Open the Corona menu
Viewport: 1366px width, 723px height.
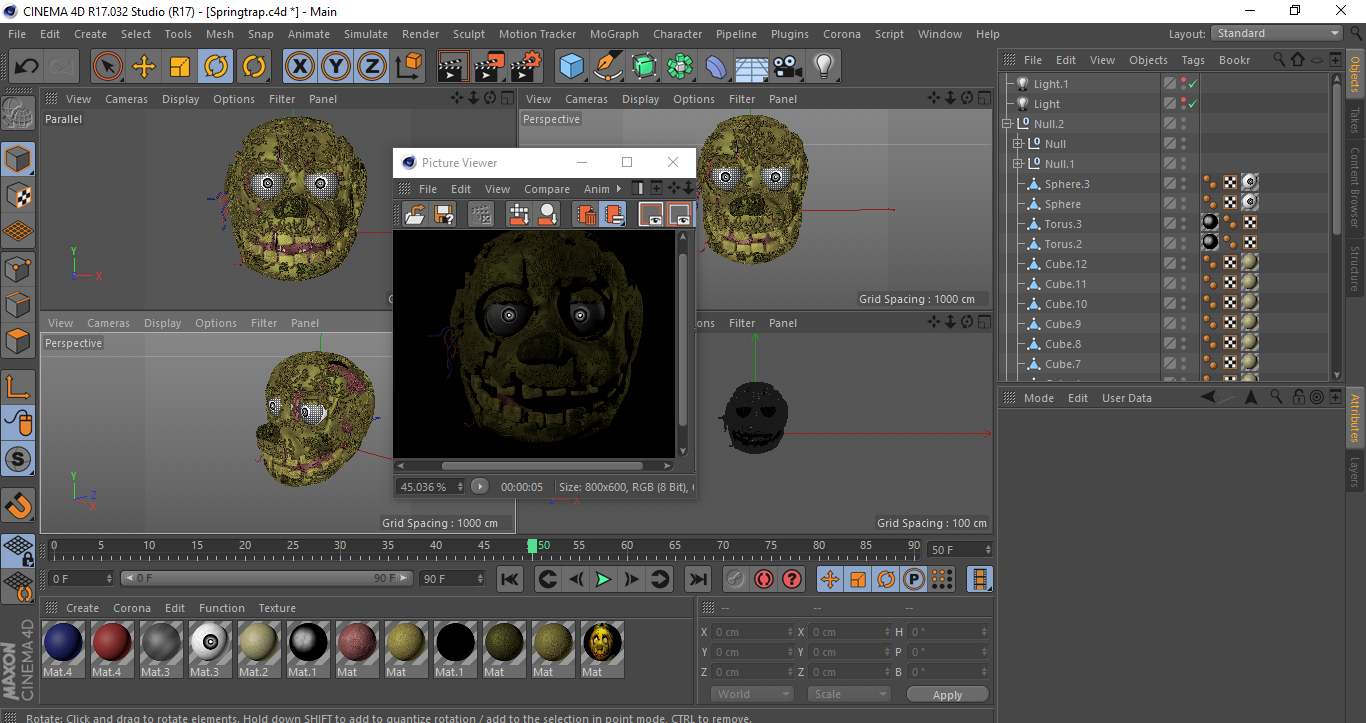click(x=841, y=34)
